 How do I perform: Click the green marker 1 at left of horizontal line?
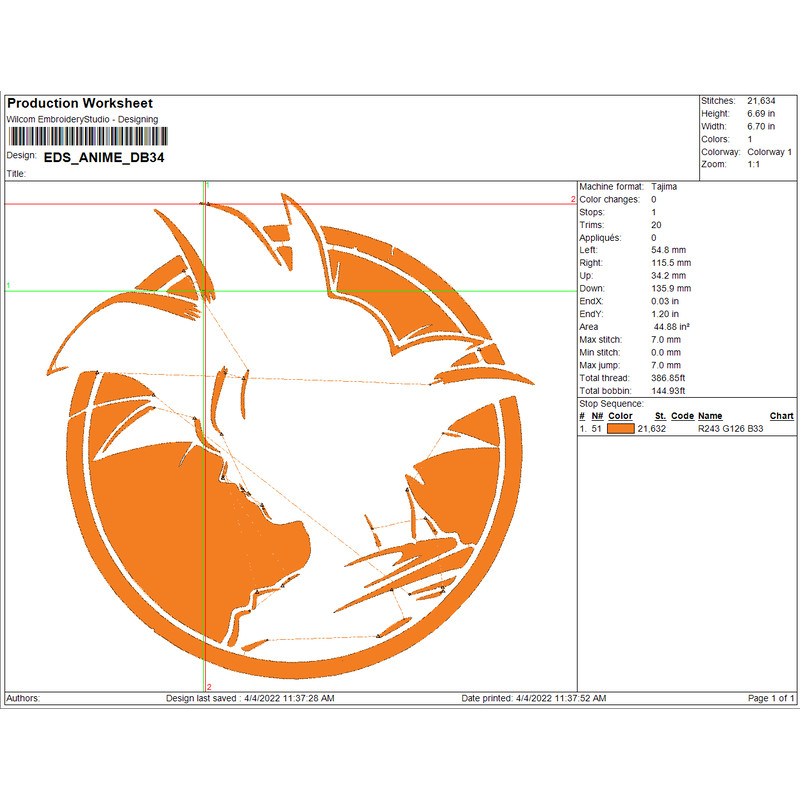[x=9, y=286]
